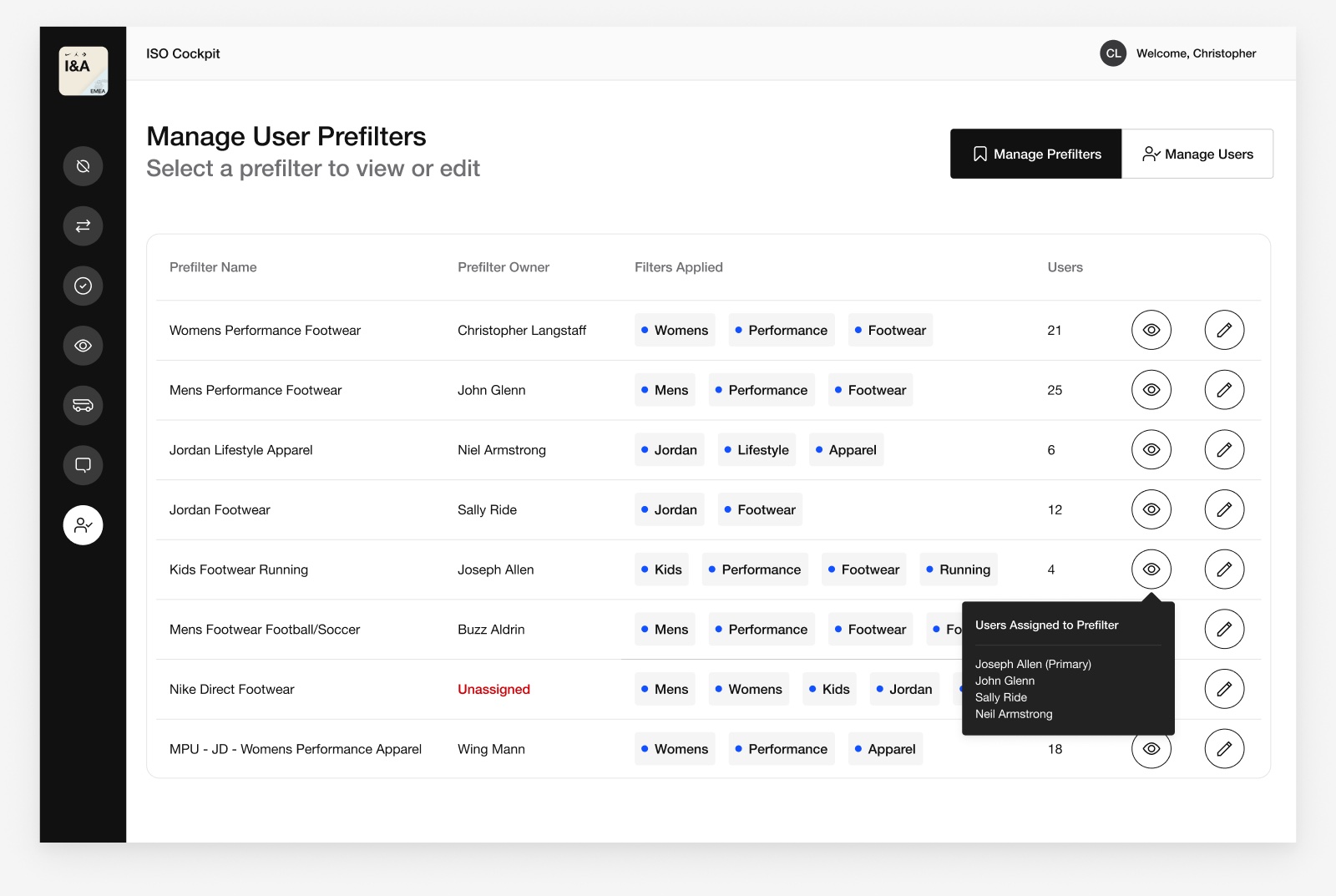This screenshot has width=1336, height=896.
Task: Edit Jordan Lifestyle Apparel prefilter
Action: tap(1224, 450)
